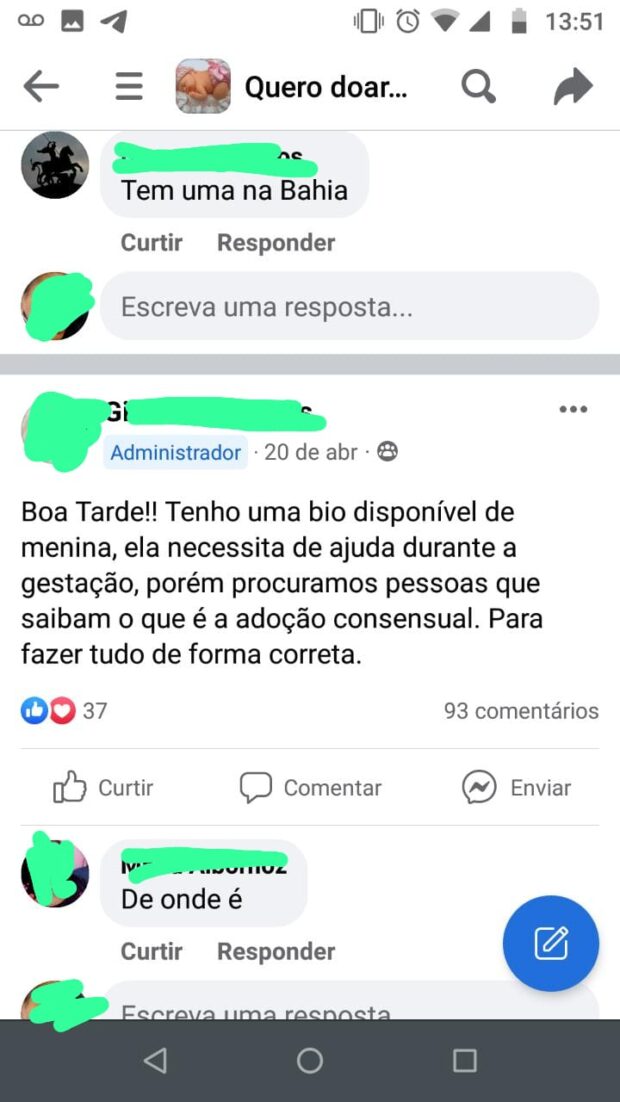Like the post with Curtir thumbs-up
The width and height of the screenshot is (620, 1102).
(103, 787)
